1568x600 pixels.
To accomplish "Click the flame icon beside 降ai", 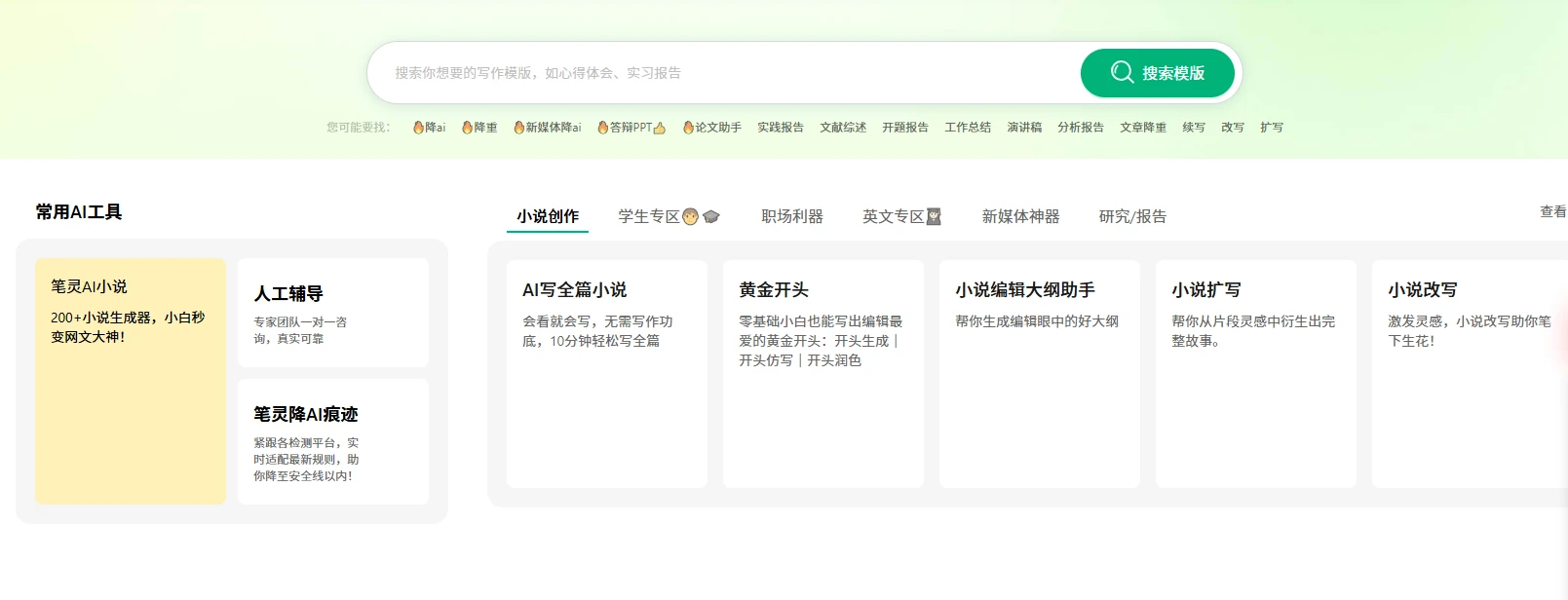I will pyautogui.click(x=418, y=128).
